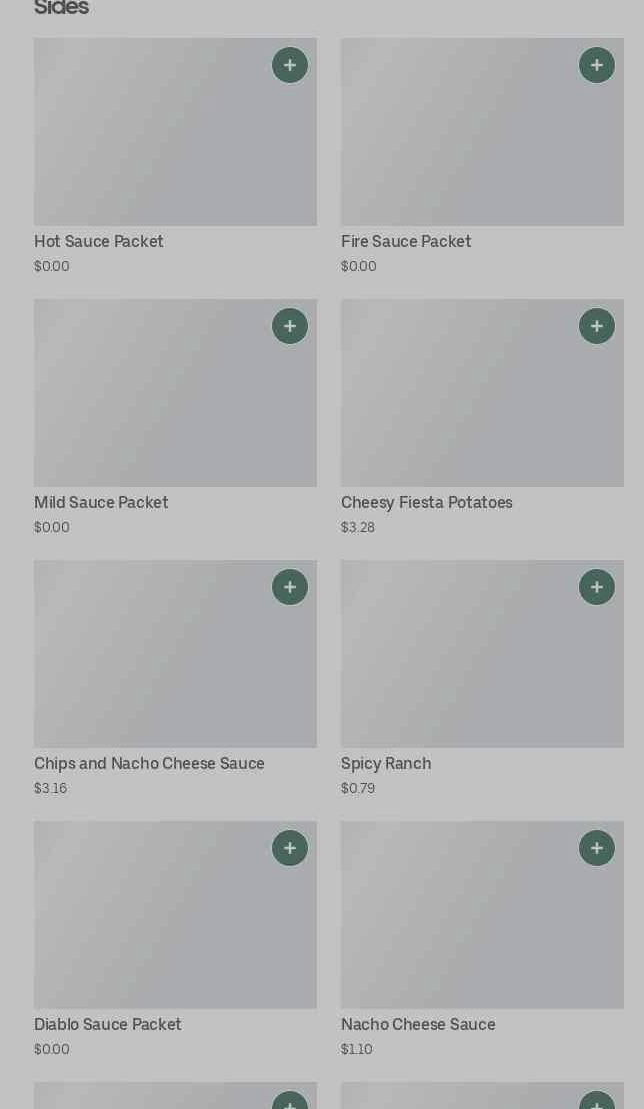Click the Spicy Ranch item title
This screenshot has height=1109, width=644.
click(x=386, y=764)
